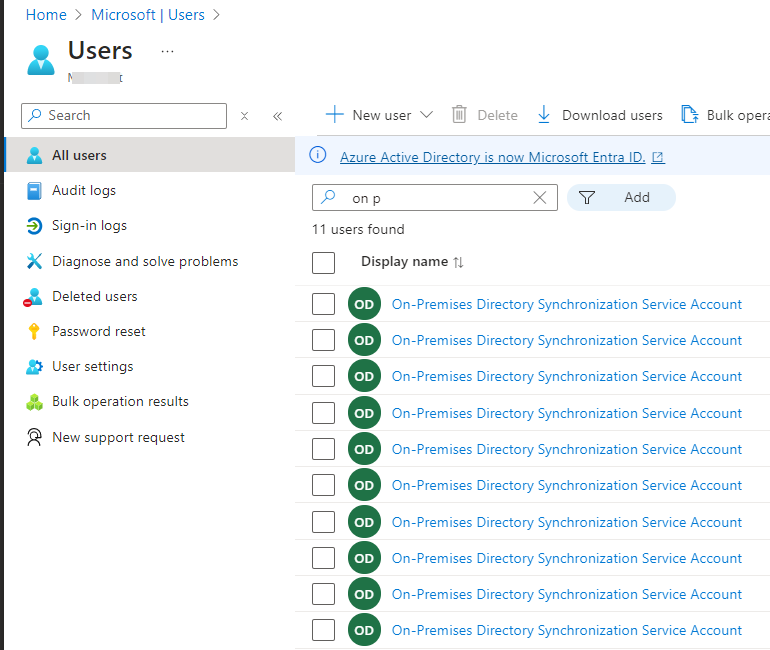Click into the sidebar Search field
The width and height of the screenshot is (770, 650).
click(124, 116)
